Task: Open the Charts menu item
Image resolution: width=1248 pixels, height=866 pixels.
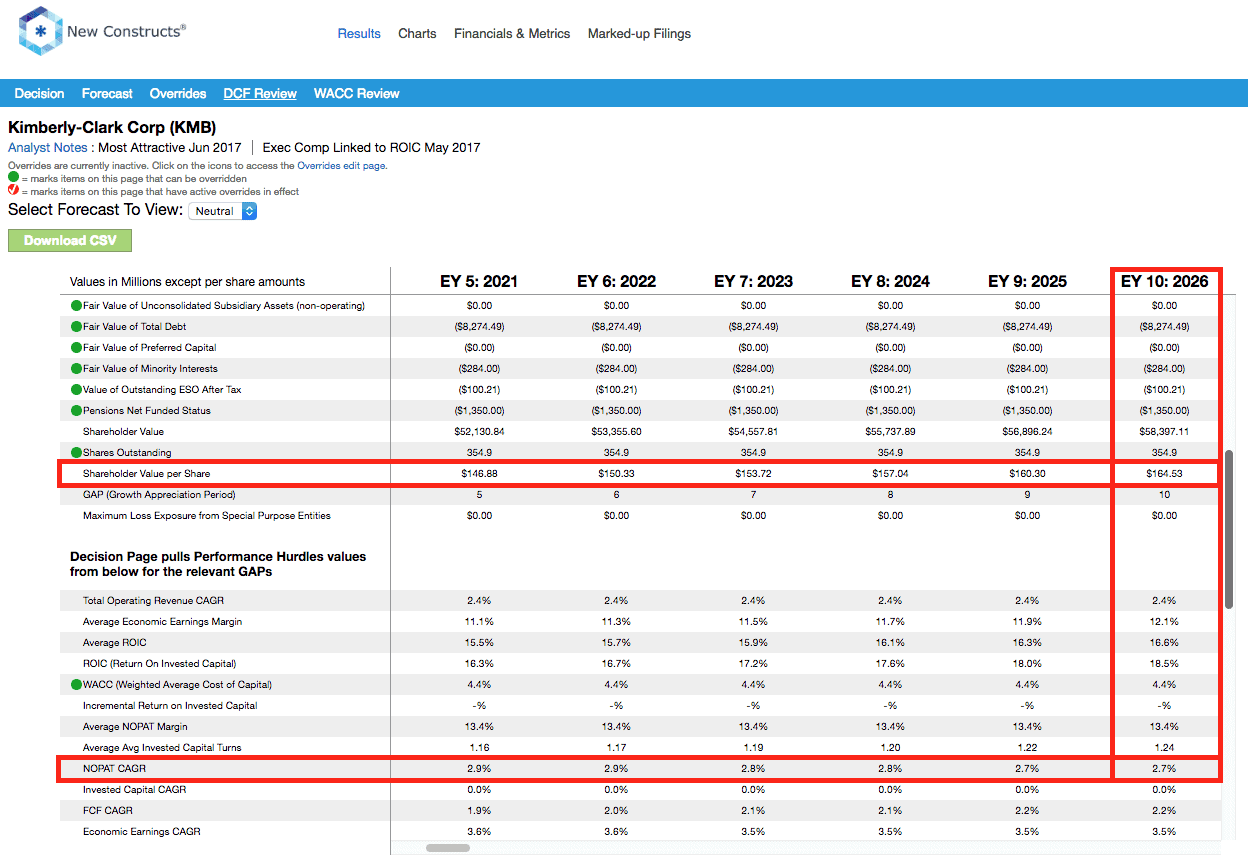Action: click(417, 33)
